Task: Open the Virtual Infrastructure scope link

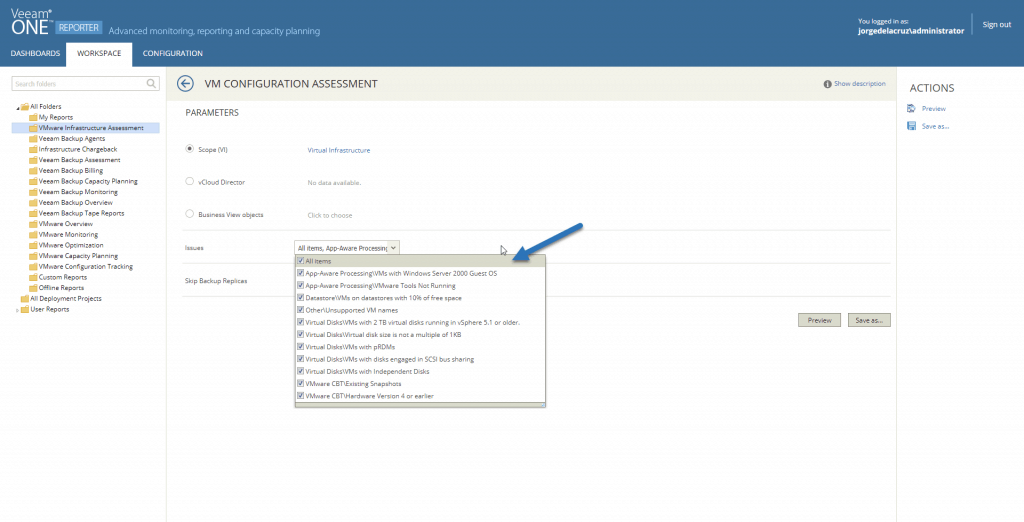Action: (338, 150)
